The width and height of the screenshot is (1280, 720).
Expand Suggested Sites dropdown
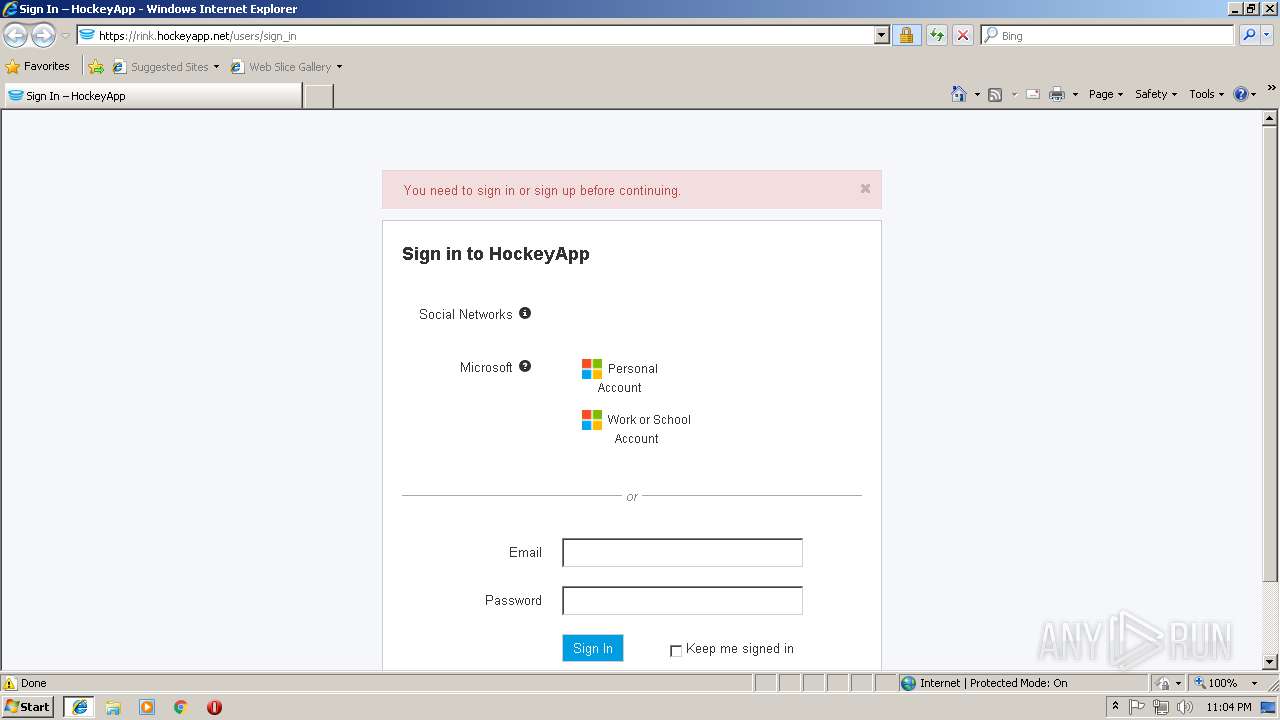216,67
